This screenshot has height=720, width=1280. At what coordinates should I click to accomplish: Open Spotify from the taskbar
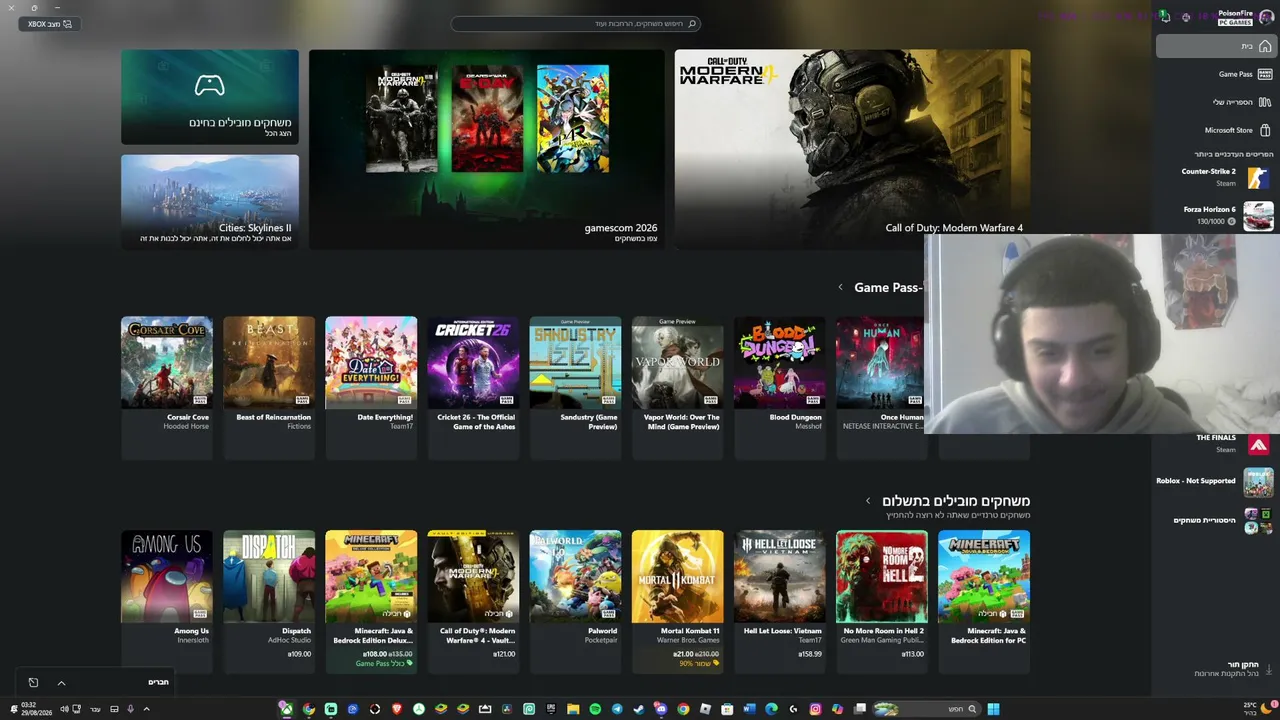(x=595, y=709)
